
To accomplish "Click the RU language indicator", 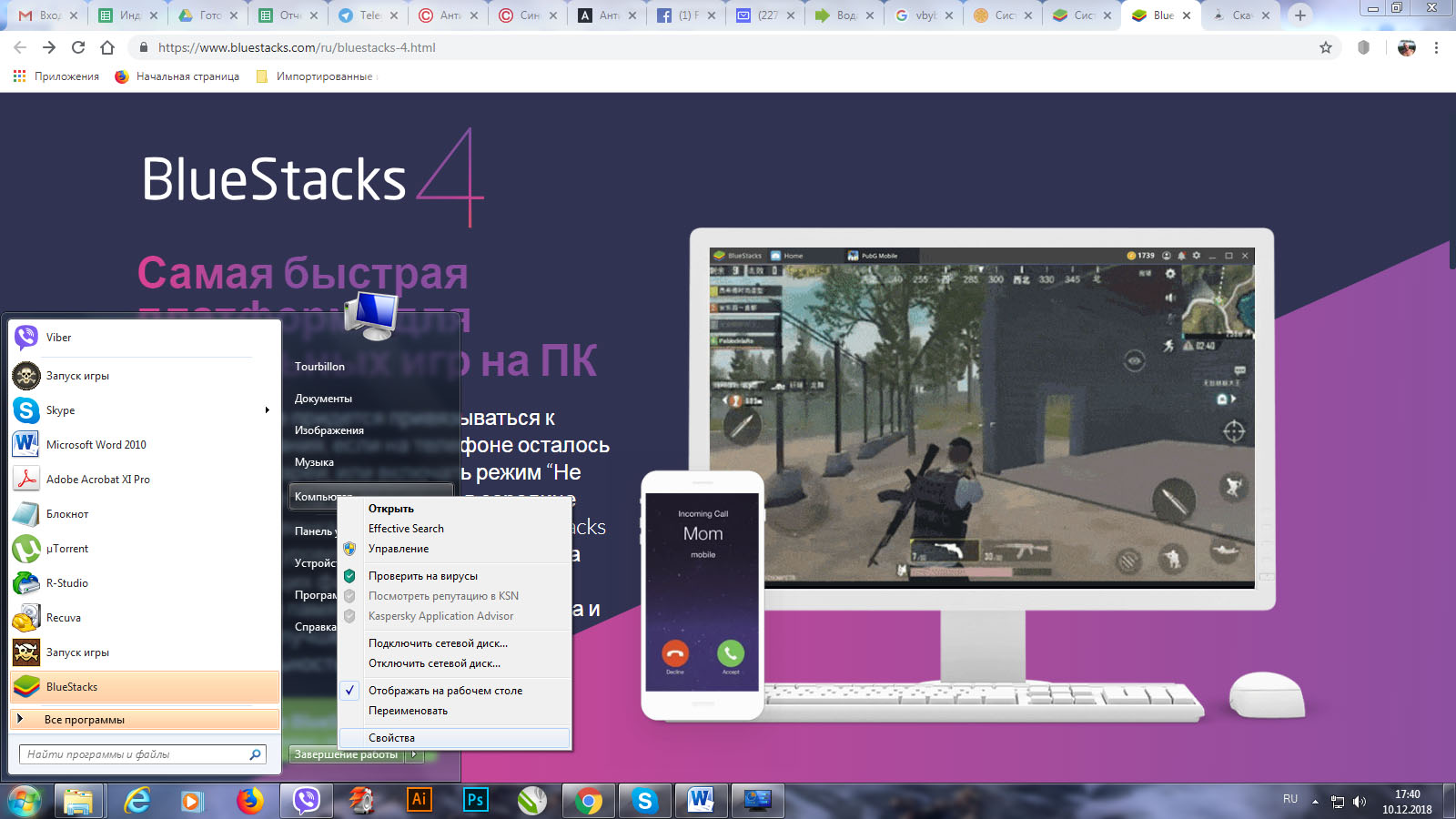I will point(1290,799).
